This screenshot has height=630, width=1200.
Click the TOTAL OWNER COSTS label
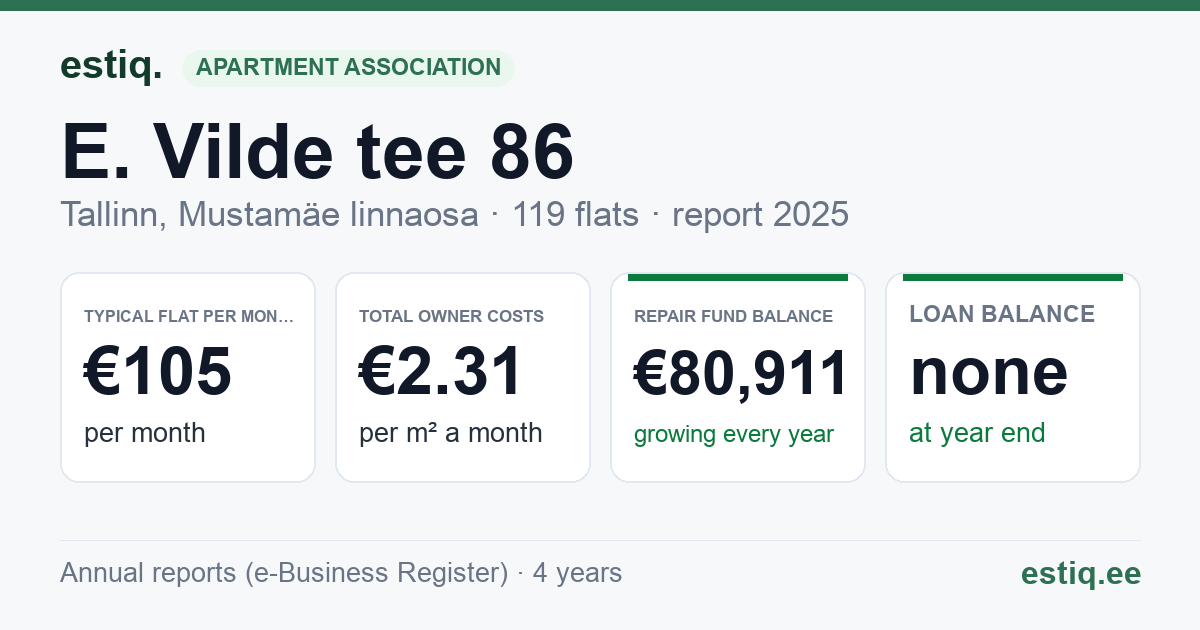[452, 316]
